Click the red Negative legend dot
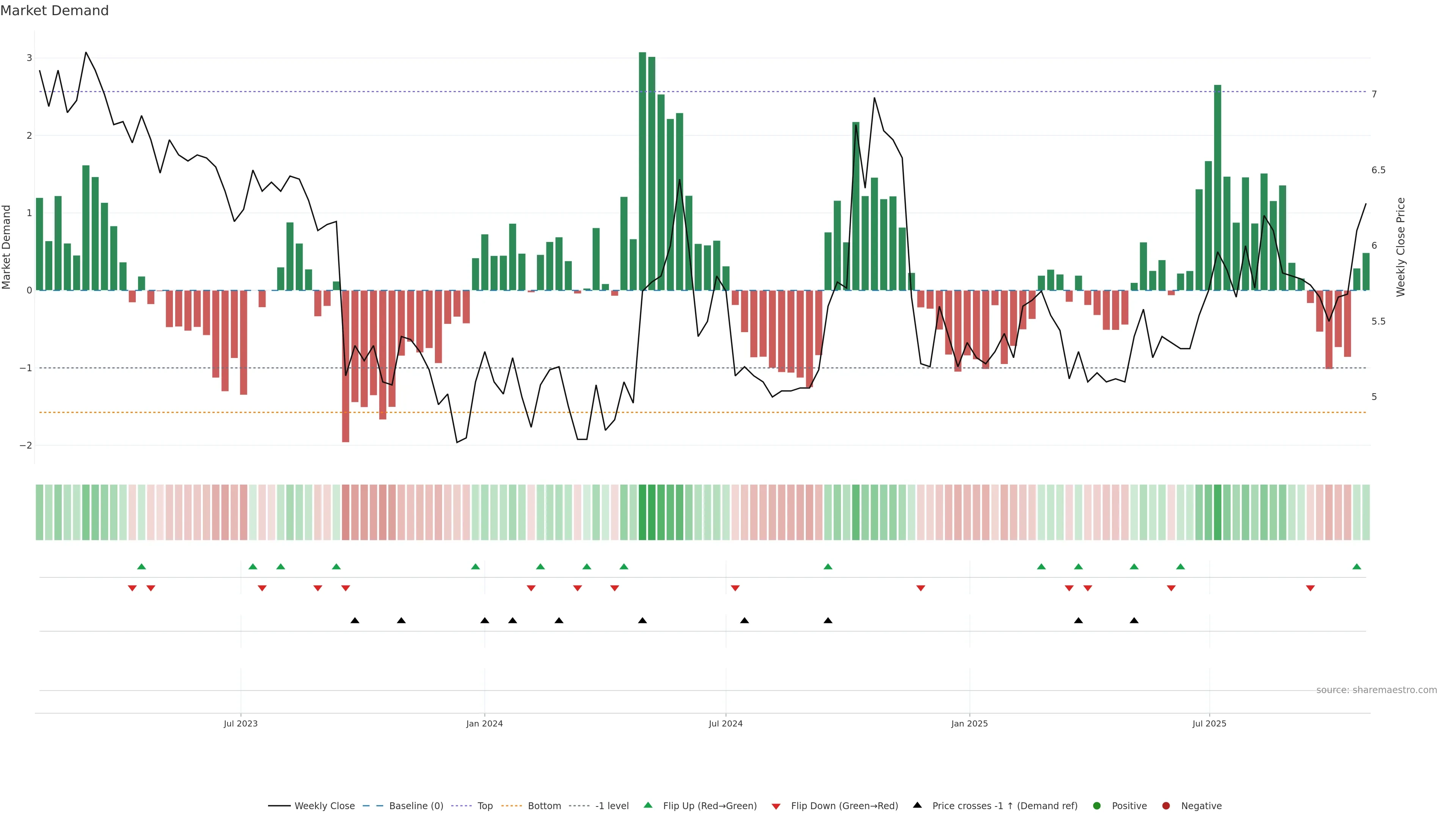This screenshot has height=819, width=1456. [x=1166, y=805]
